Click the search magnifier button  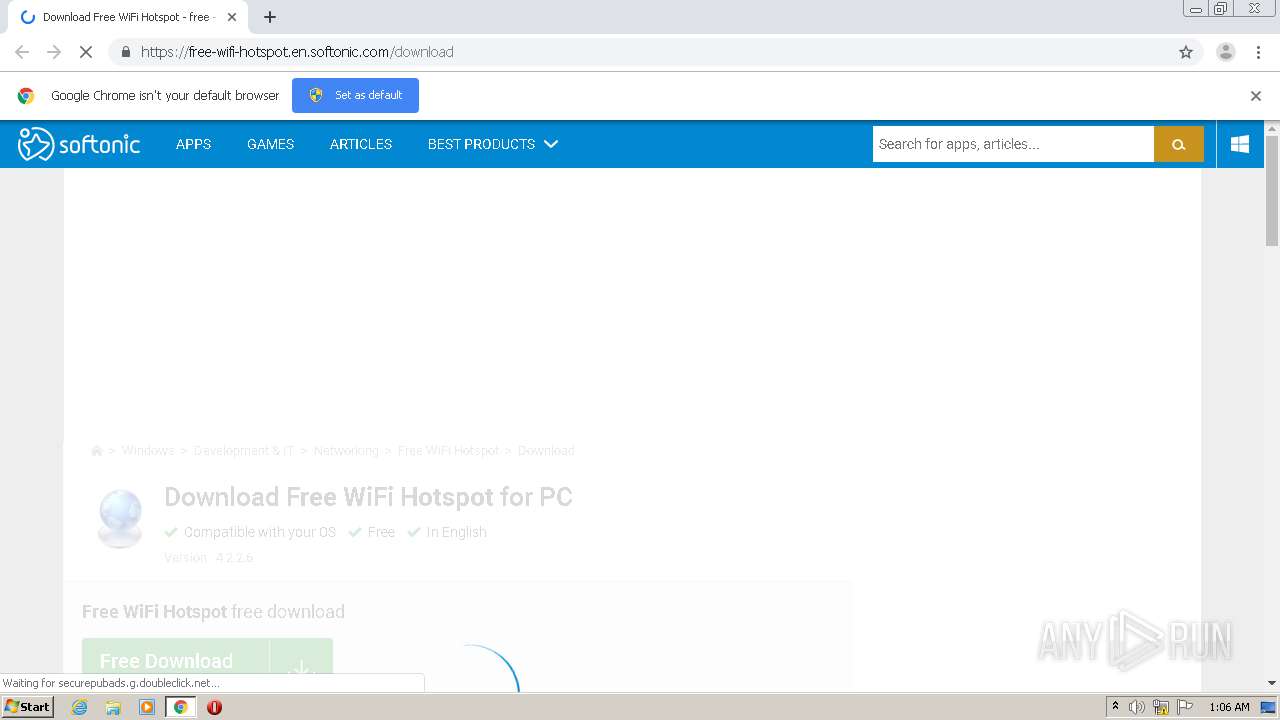(x=1179, y=144)
